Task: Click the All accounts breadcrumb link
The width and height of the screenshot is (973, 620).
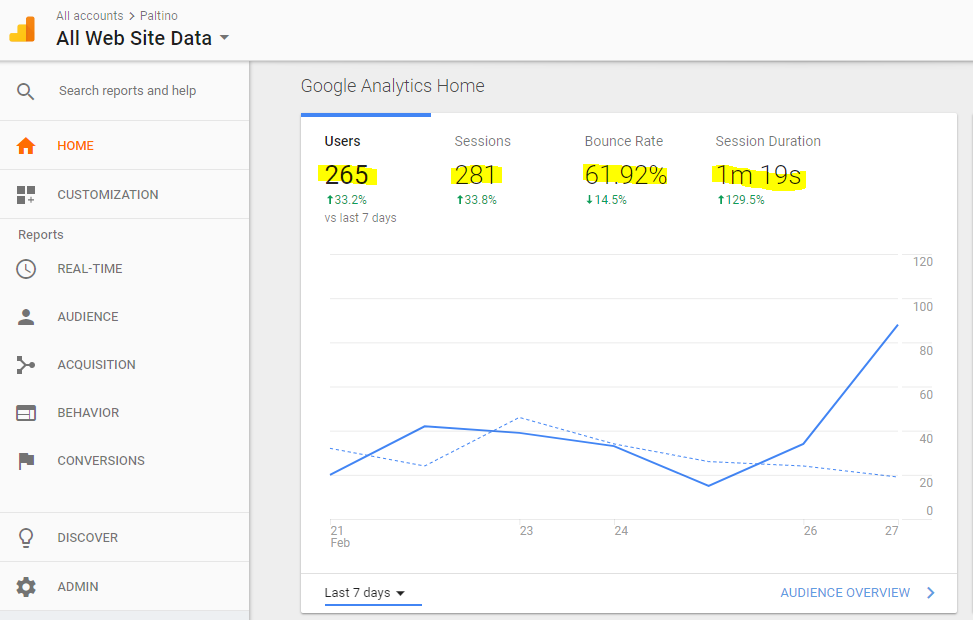Action: (90, 16)
